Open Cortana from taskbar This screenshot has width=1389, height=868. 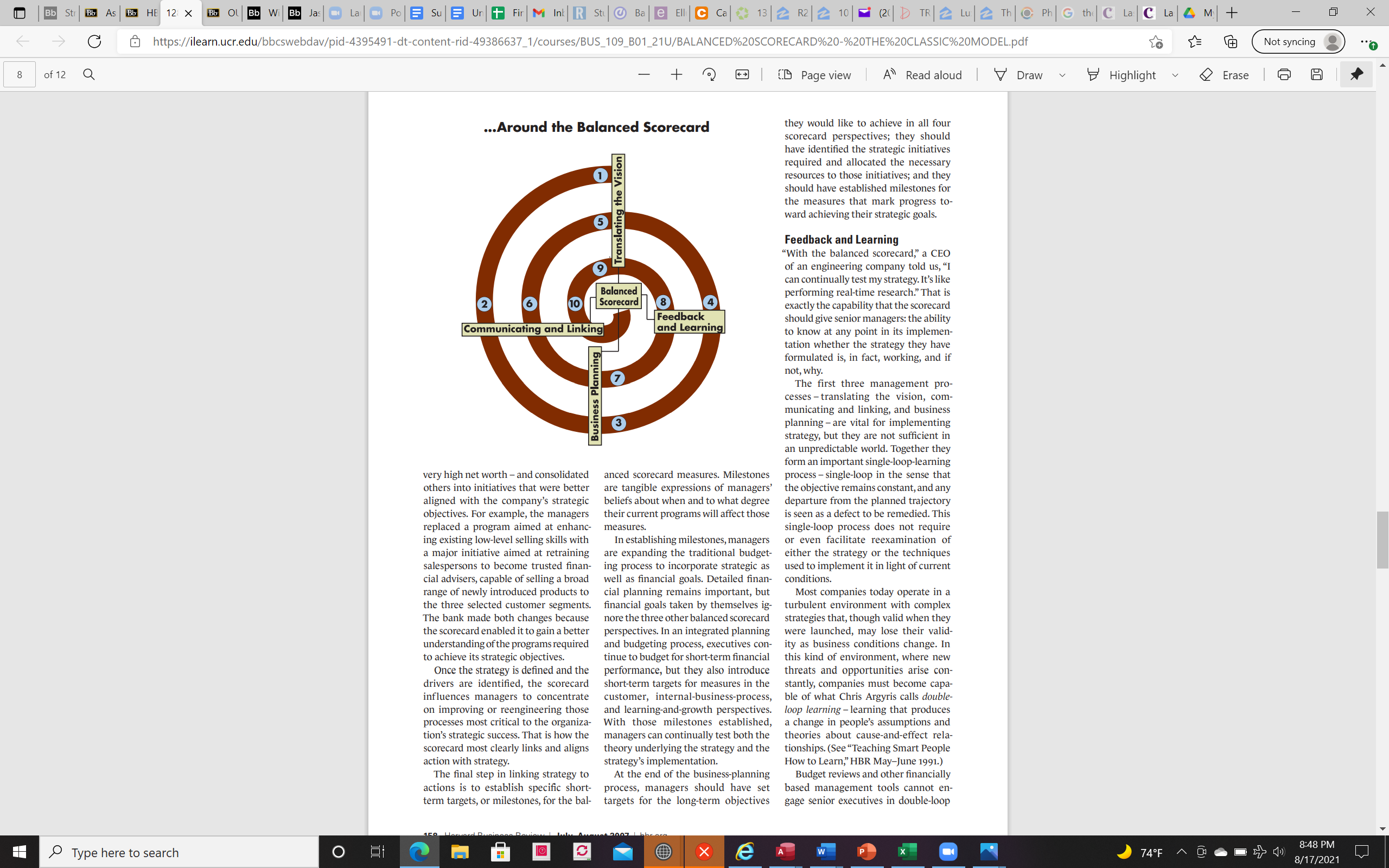click(x=338, y=852)
